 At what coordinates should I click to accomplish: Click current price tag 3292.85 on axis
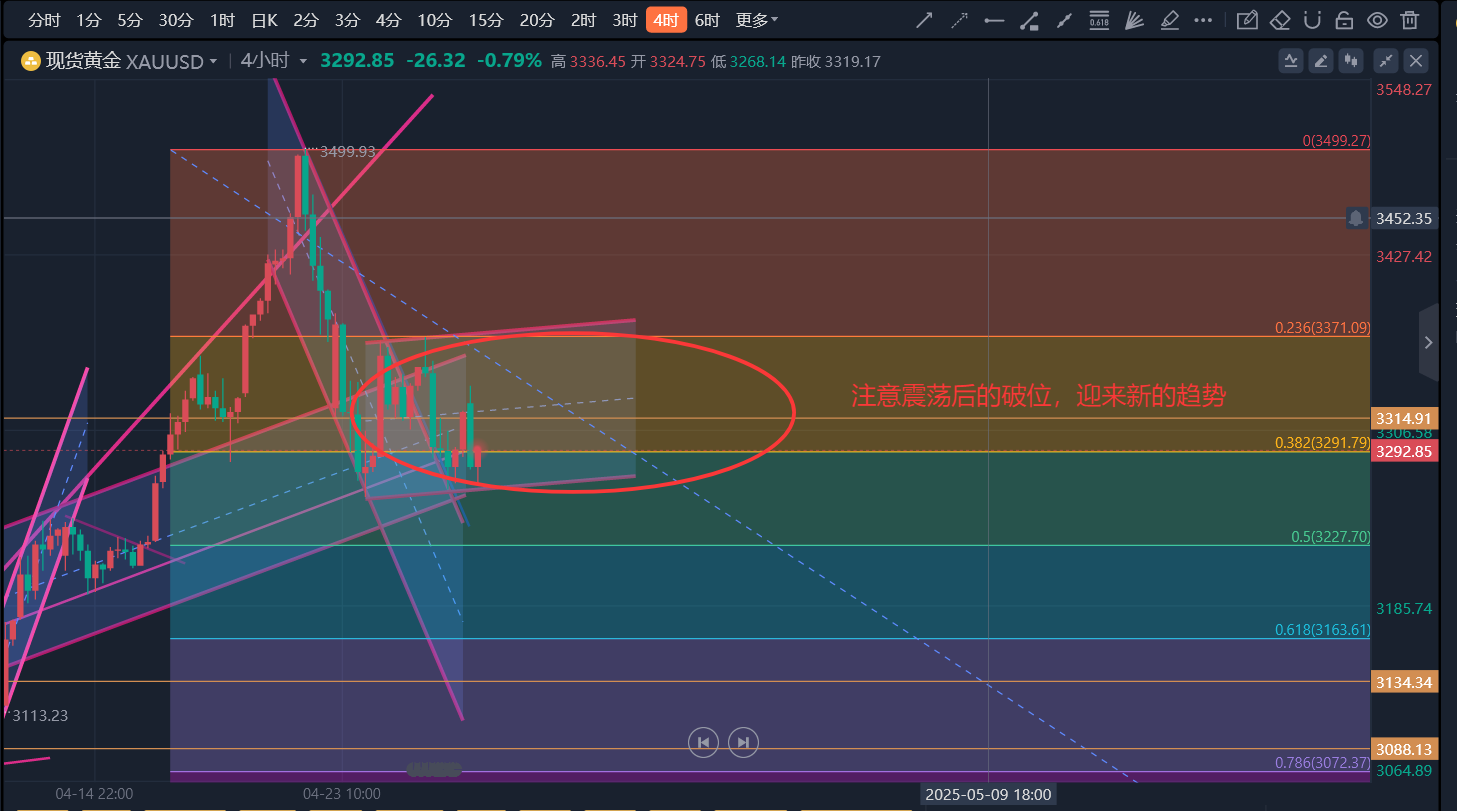[x=1404, y=451]
